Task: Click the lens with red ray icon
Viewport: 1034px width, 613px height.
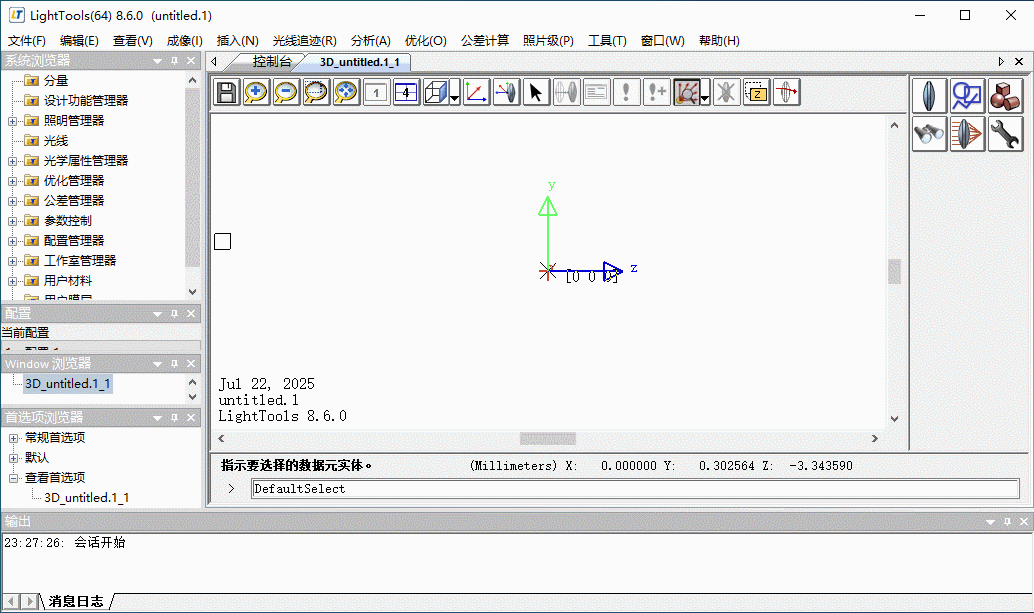Action: [x=787, y=92]
